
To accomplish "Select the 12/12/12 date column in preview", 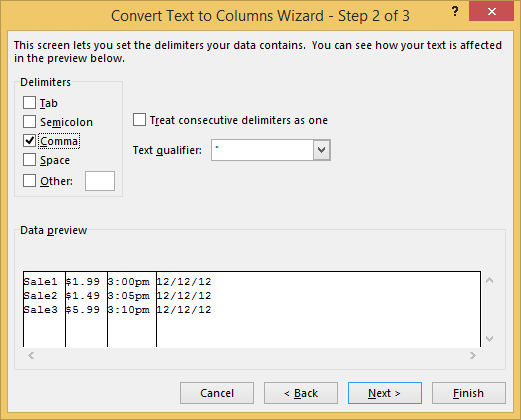I will coord(318,309).
